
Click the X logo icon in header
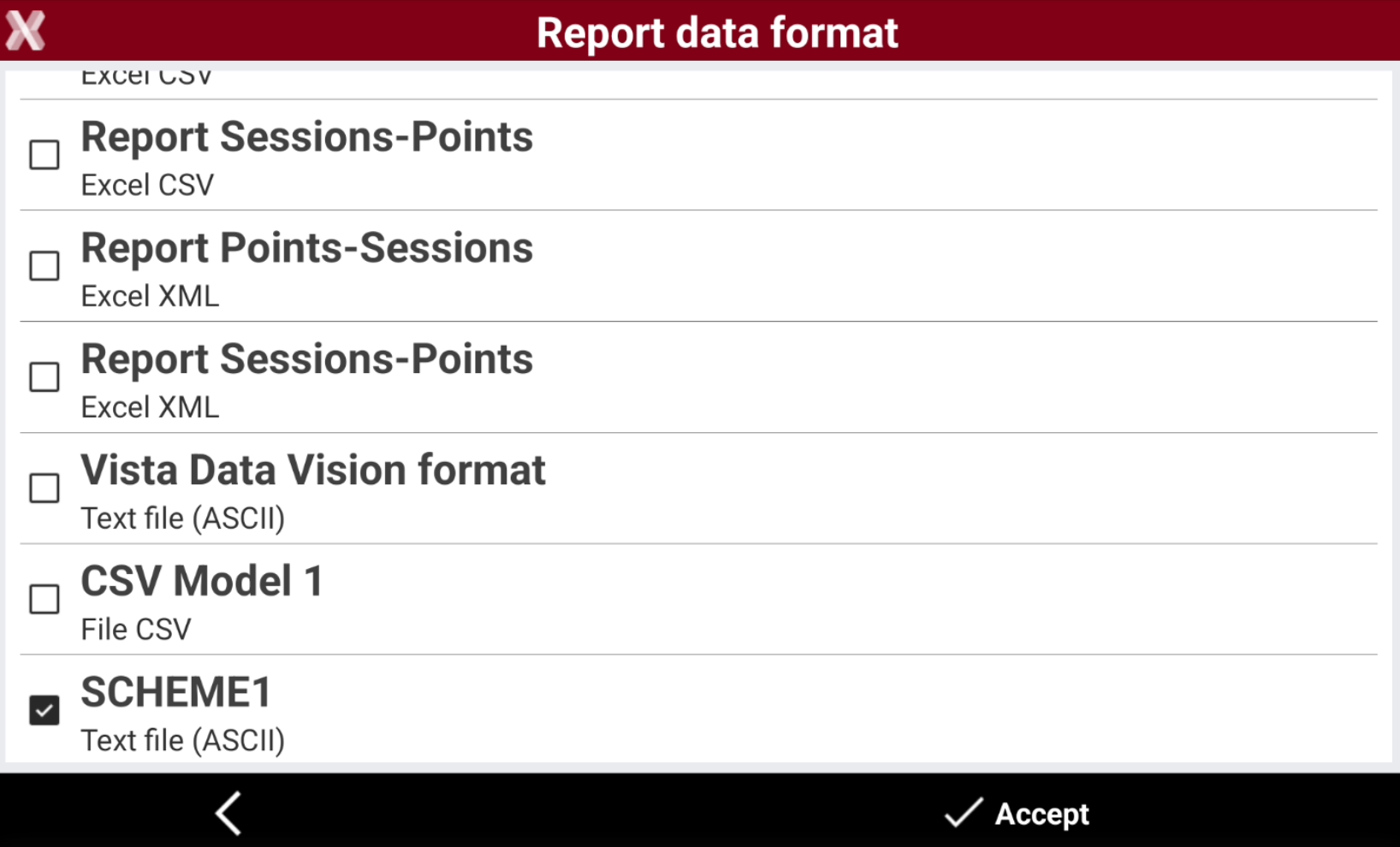pyautogui.click(x=25, y=31)
